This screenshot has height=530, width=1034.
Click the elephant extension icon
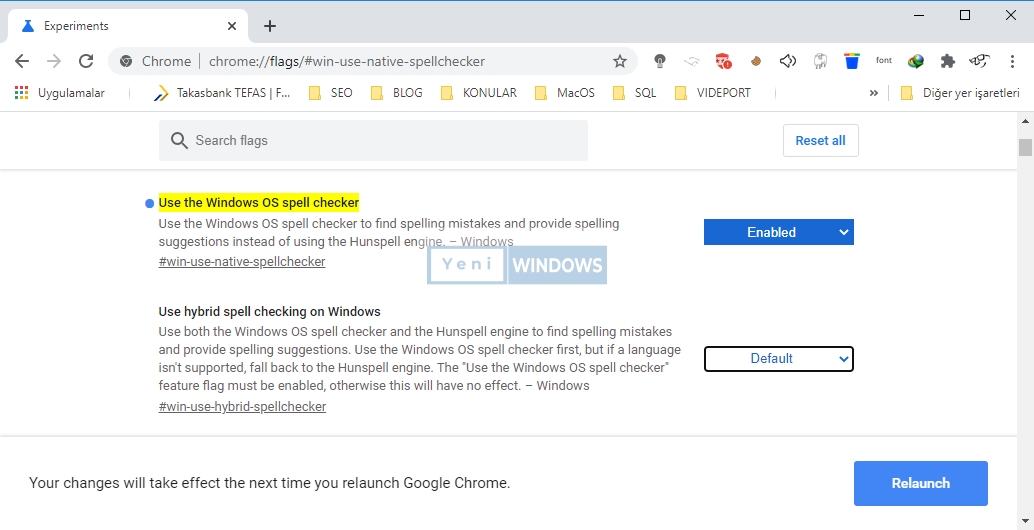pyautogui.click(x=820, y=61)
